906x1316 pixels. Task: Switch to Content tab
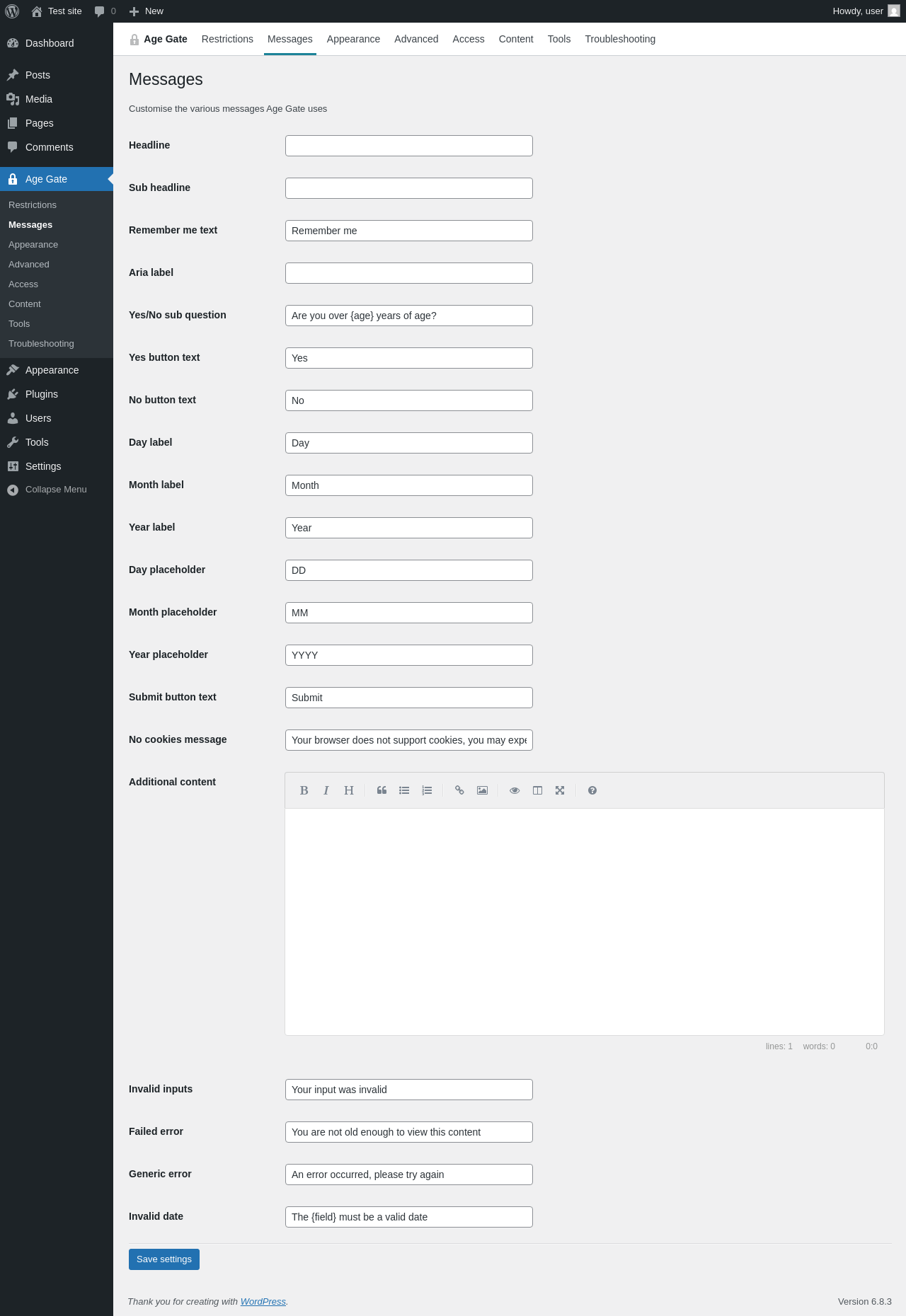point(516,39)
